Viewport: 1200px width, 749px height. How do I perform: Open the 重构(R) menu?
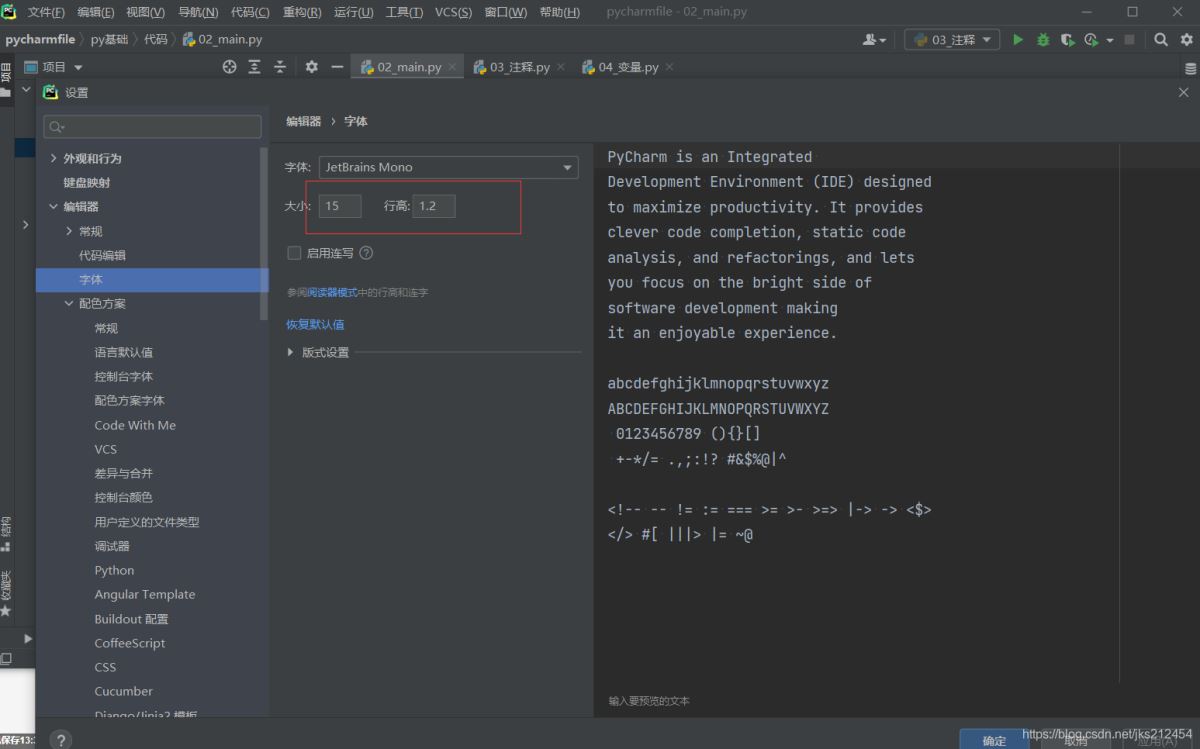point(302,12)
